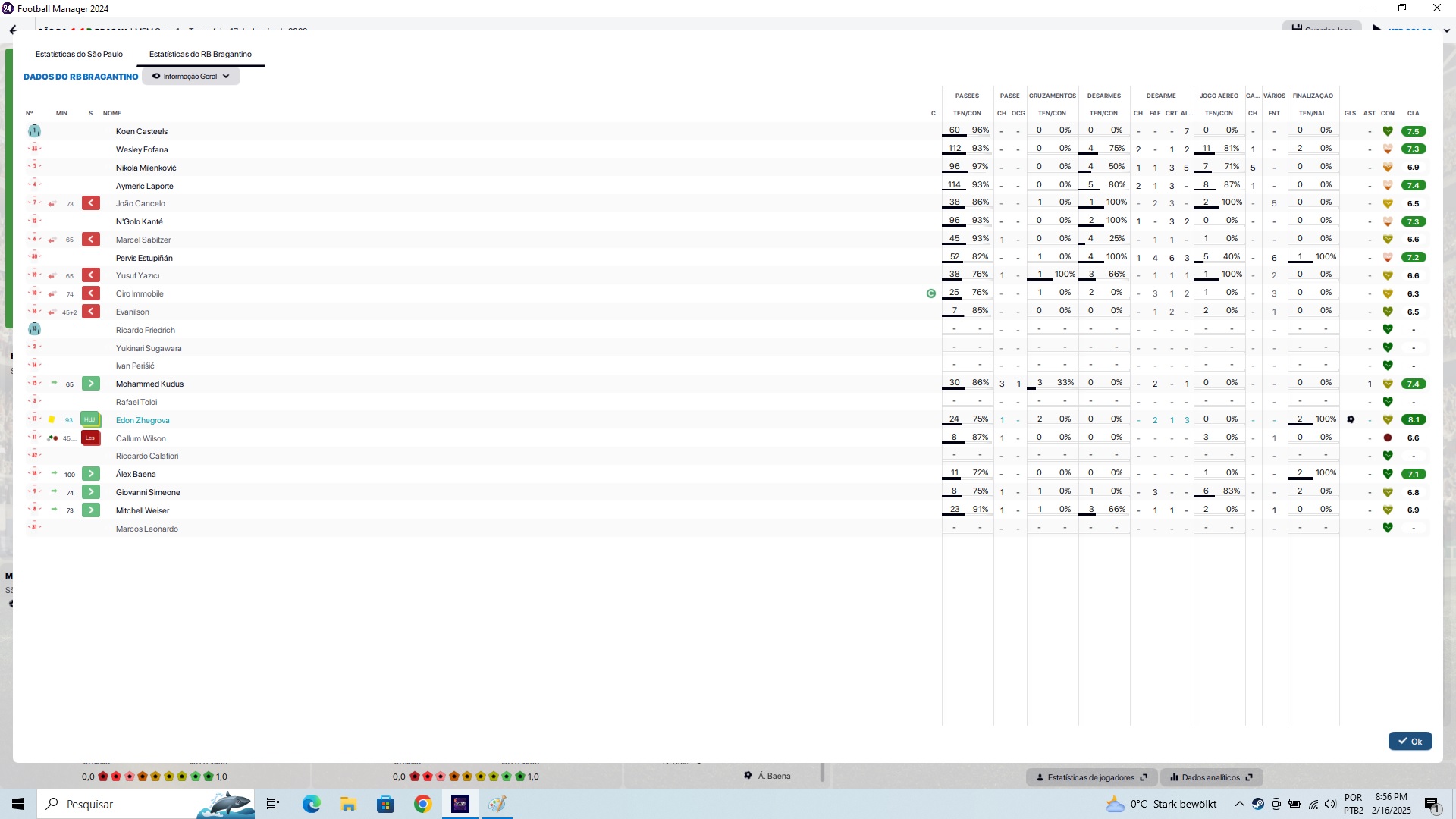Open player Edon Zhegrova
The image size is (1456, 819).
coord(143,420)
